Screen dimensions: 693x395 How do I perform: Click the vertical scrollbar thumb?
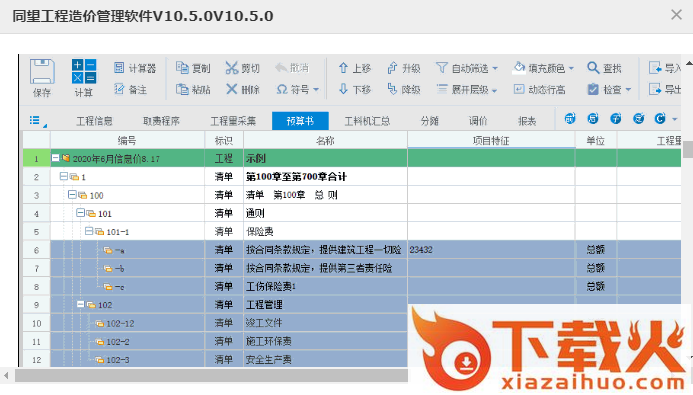pos(687,149)
